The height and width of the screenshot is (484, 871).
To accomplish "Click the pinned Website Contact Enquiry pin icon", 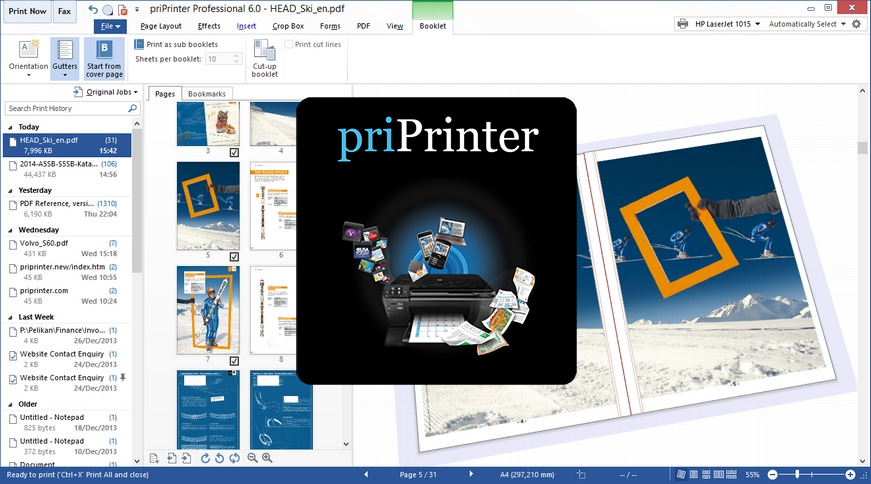I will tap(123, 377).
